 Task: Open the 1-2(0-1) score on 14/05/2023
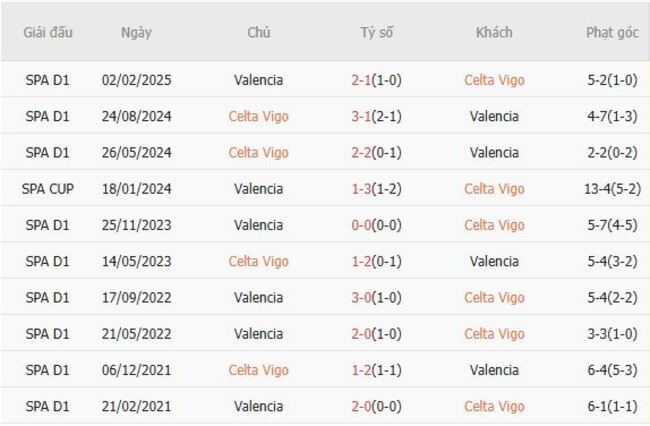coord(376,261)
